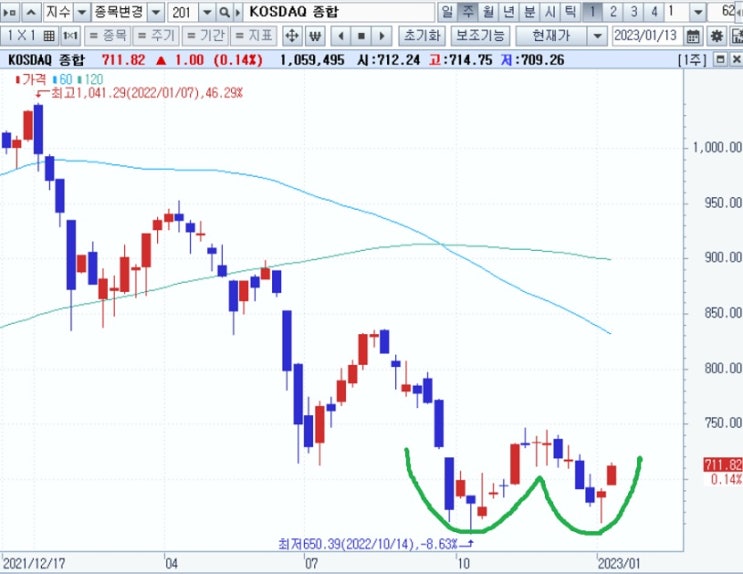Open the 201 code dropdown arrow
The width and height of the screenshot is (743, 574).
[207, 12]
